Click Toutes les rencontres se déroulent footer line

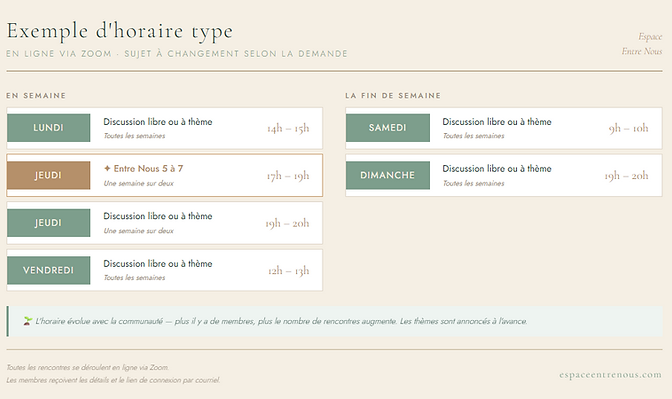click(x=87, y=367)
